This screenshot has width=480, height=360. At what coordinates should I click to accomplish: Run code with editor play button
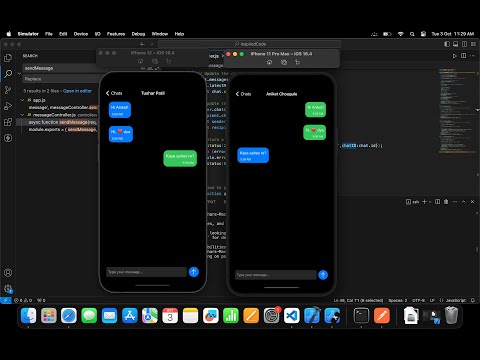point(455,56)
